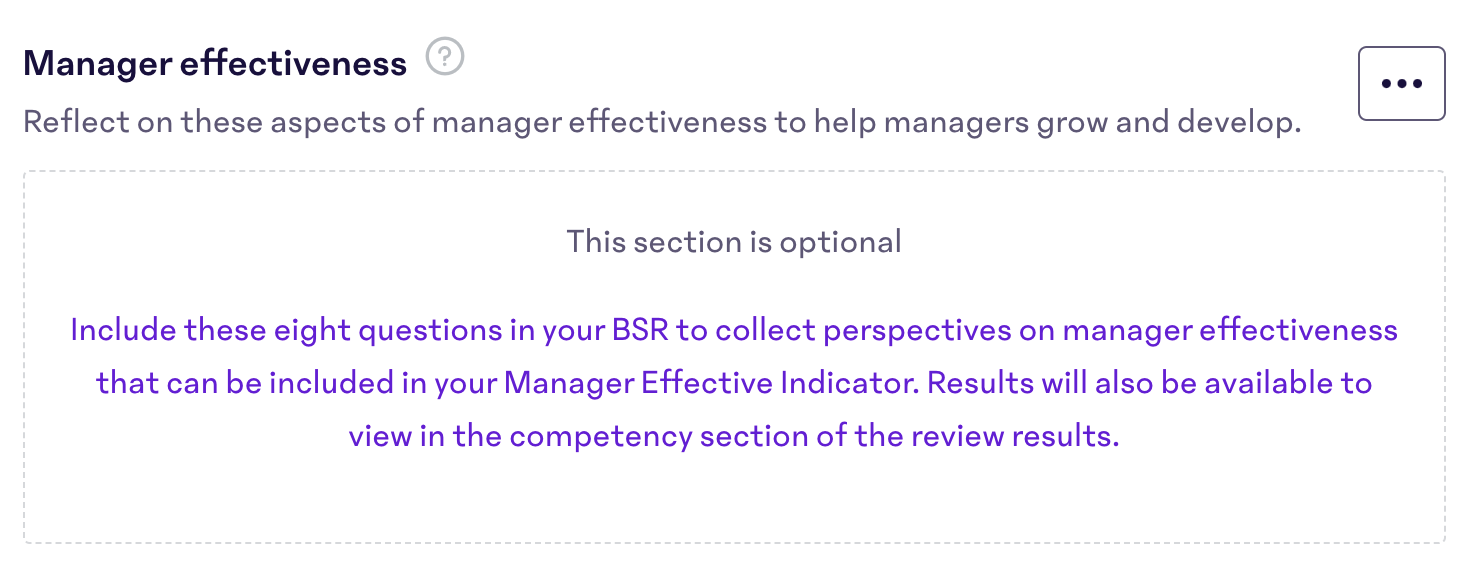Click the 'Include these eight questions' line
The width and height of the screenshot is (1478, 572).
tap(734, 330)
